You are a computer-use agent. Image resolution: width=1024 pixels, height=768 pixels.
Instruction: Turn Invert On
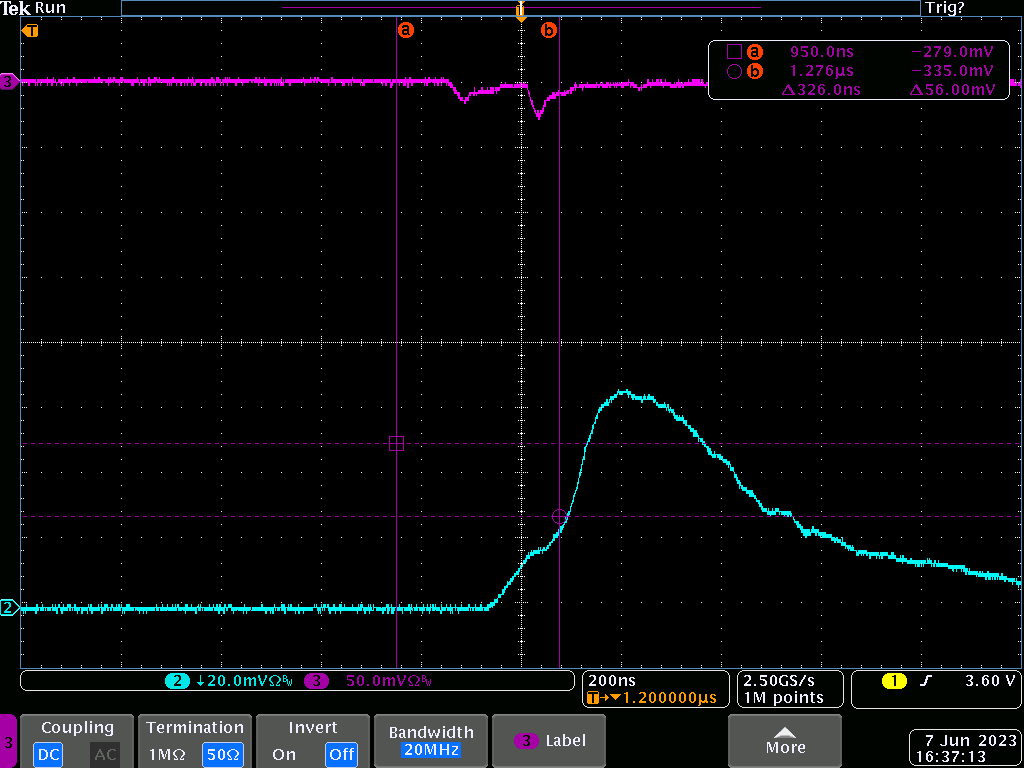[x=284, y=754]
